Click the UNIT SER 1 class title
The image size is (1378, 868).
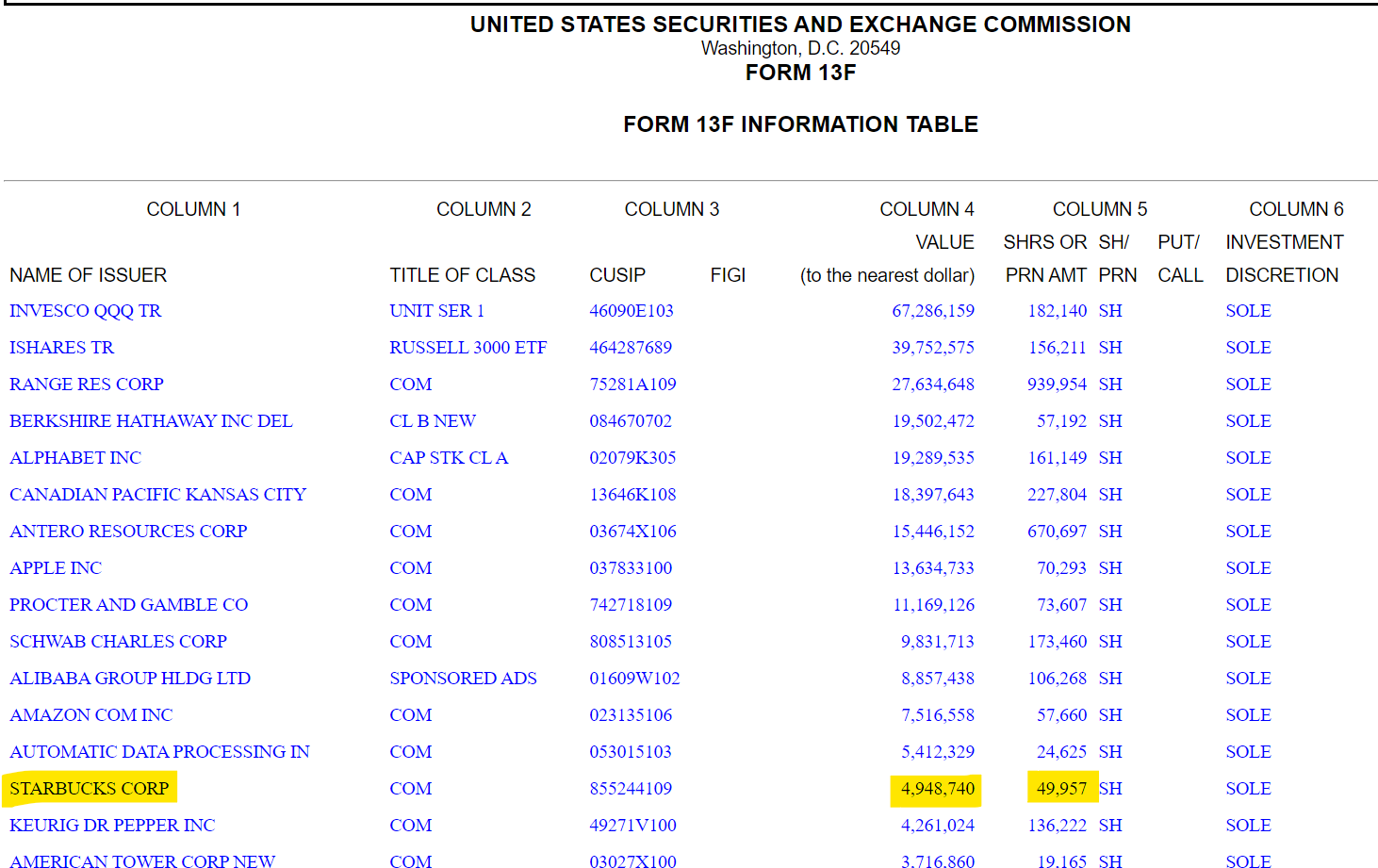(x=436, y=311)
